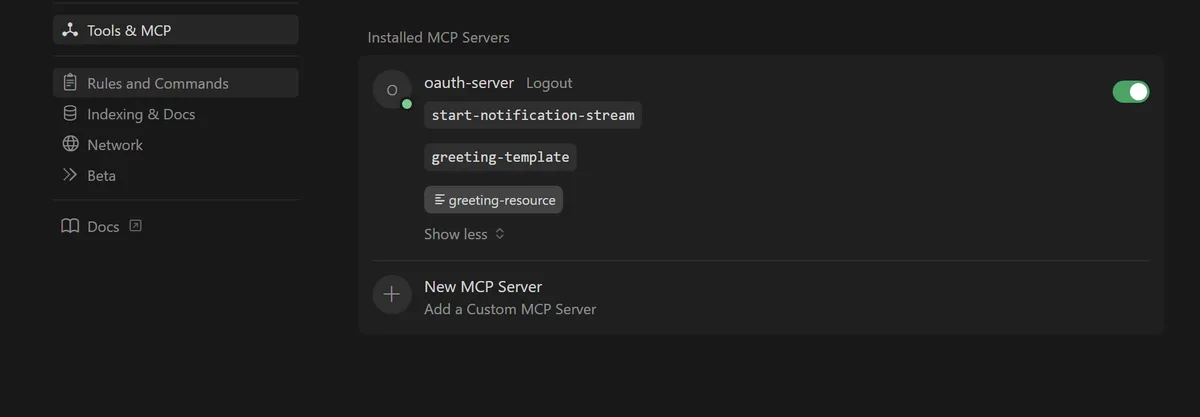1200x417 pixels.
Task: Click the Installed MCP Servers heading
Action: click(439, 37)
